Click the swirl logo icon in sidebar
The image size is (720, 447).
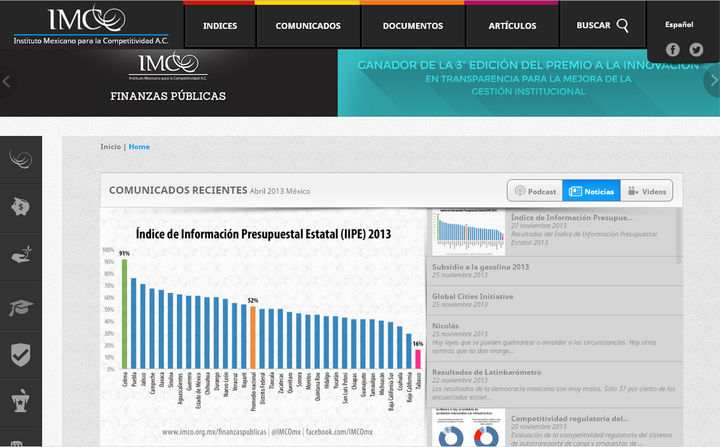tap(20, 159)
